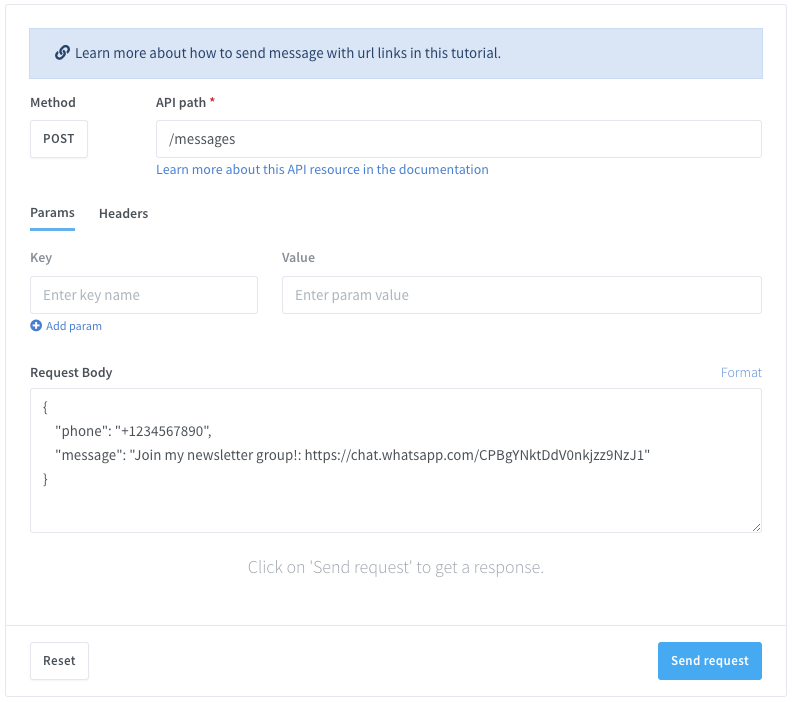Click Format to prettify the request body
The height and width of the screenshot is (702, 792).
[x=741, y=372]
